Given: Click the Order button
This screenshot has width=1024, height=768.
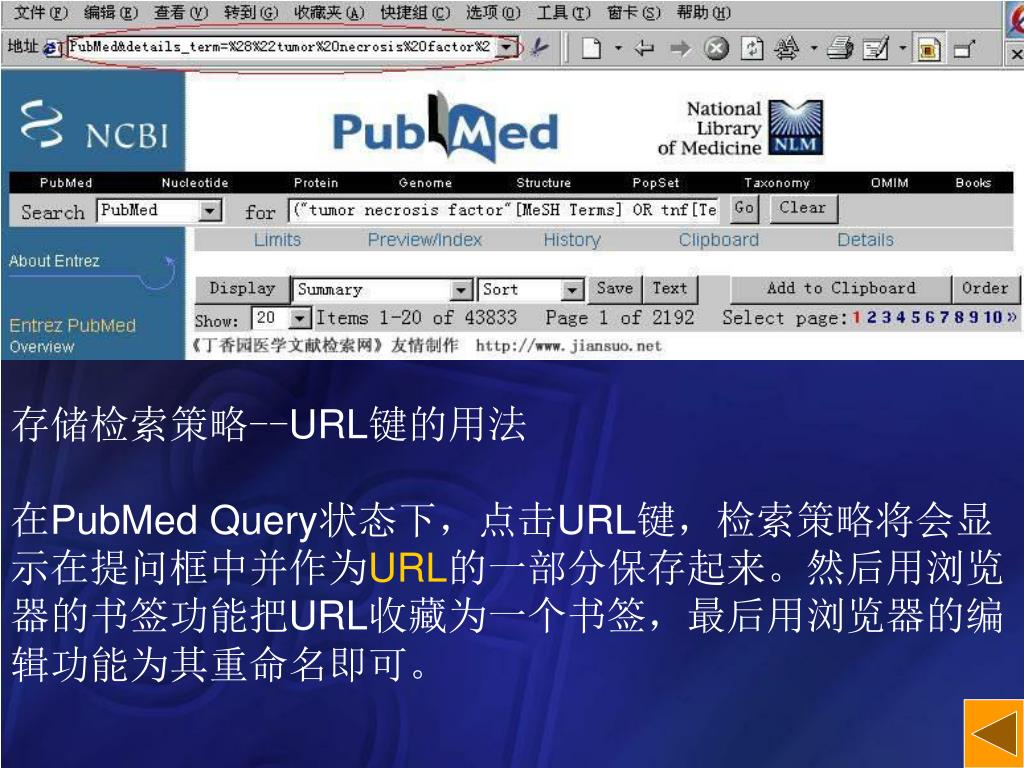Looking at the screenshot, I should click(985, 289).
